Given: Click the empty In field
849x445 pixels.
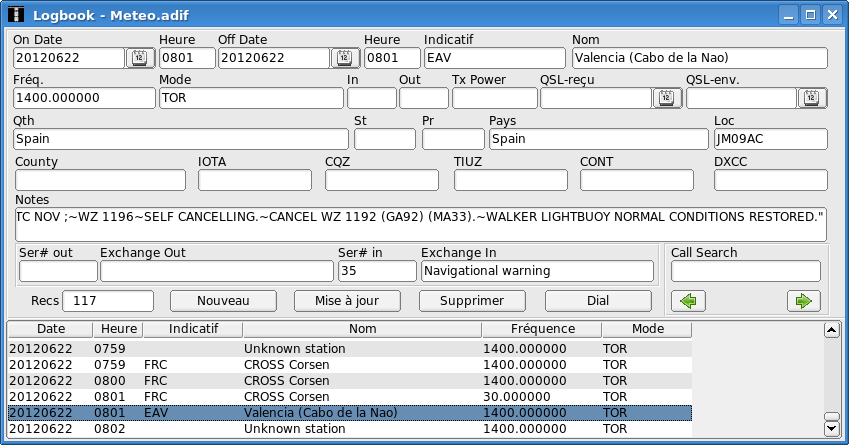Looking at the screenshot, I should tap(371, 98).
